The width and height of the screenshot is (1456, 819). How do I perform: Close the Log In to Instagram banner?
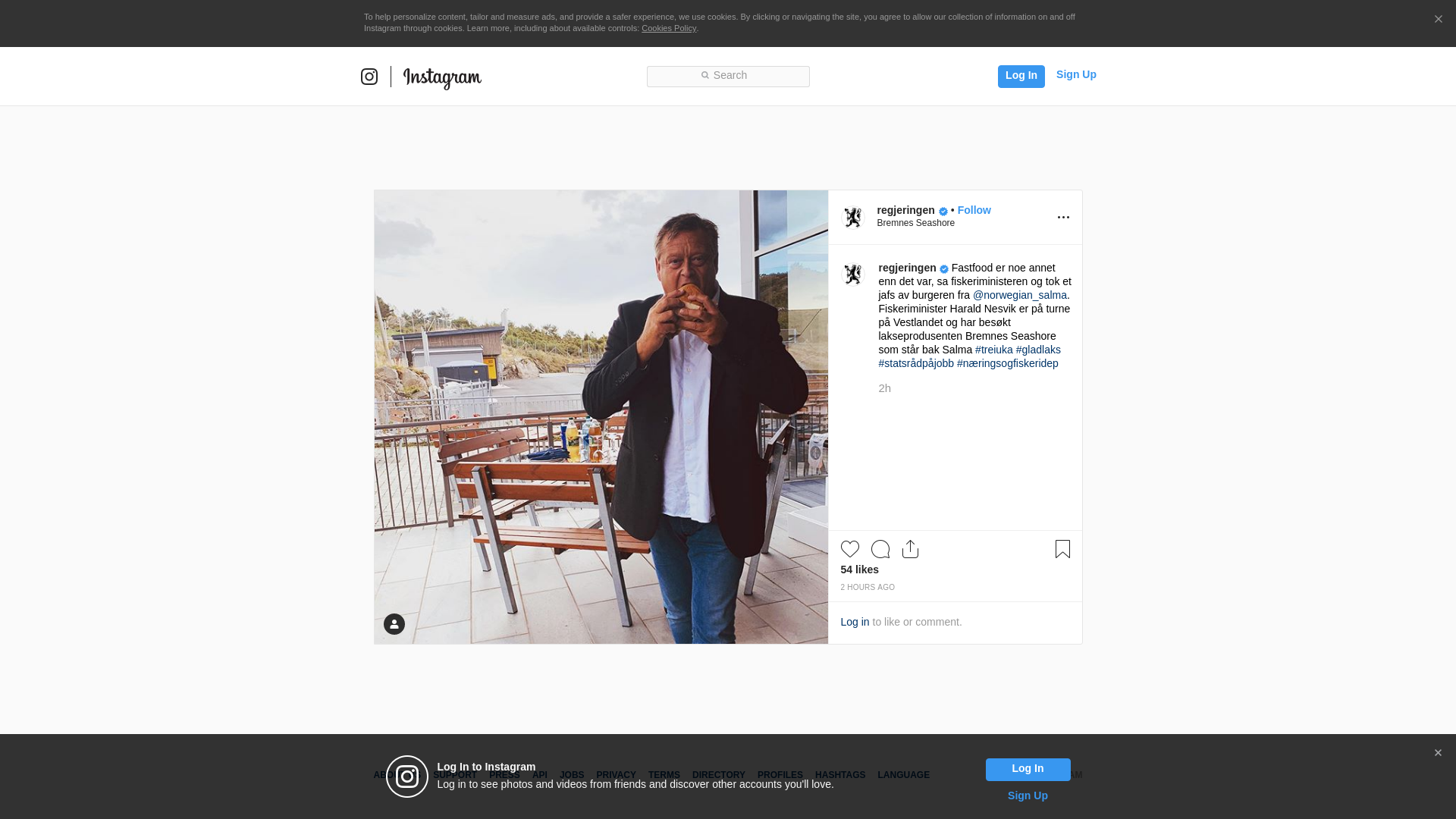1437,753
